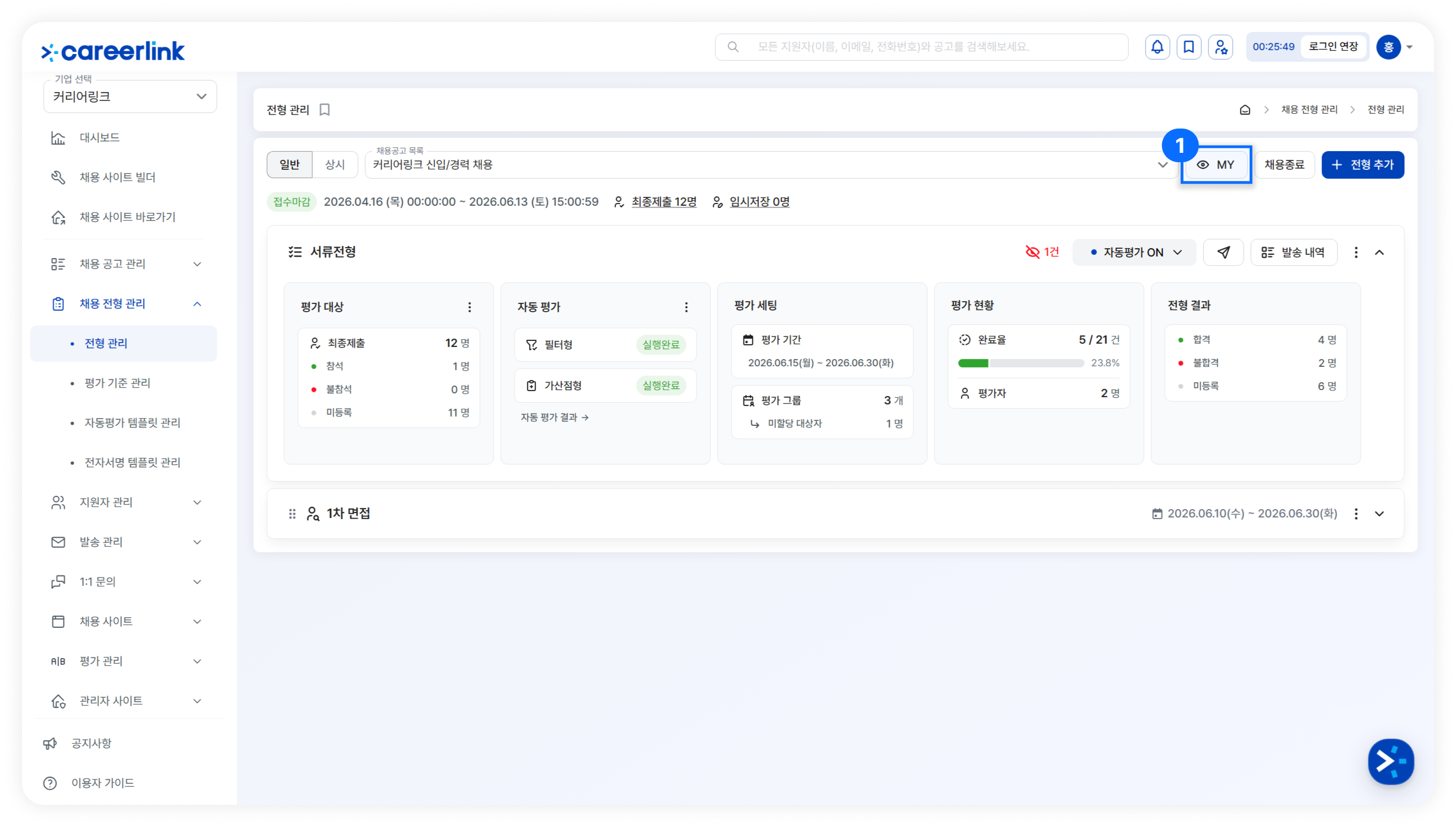The image size is (1456, 827).
Task: Click 로그인 연장 button
Action: click(1333, 46)
